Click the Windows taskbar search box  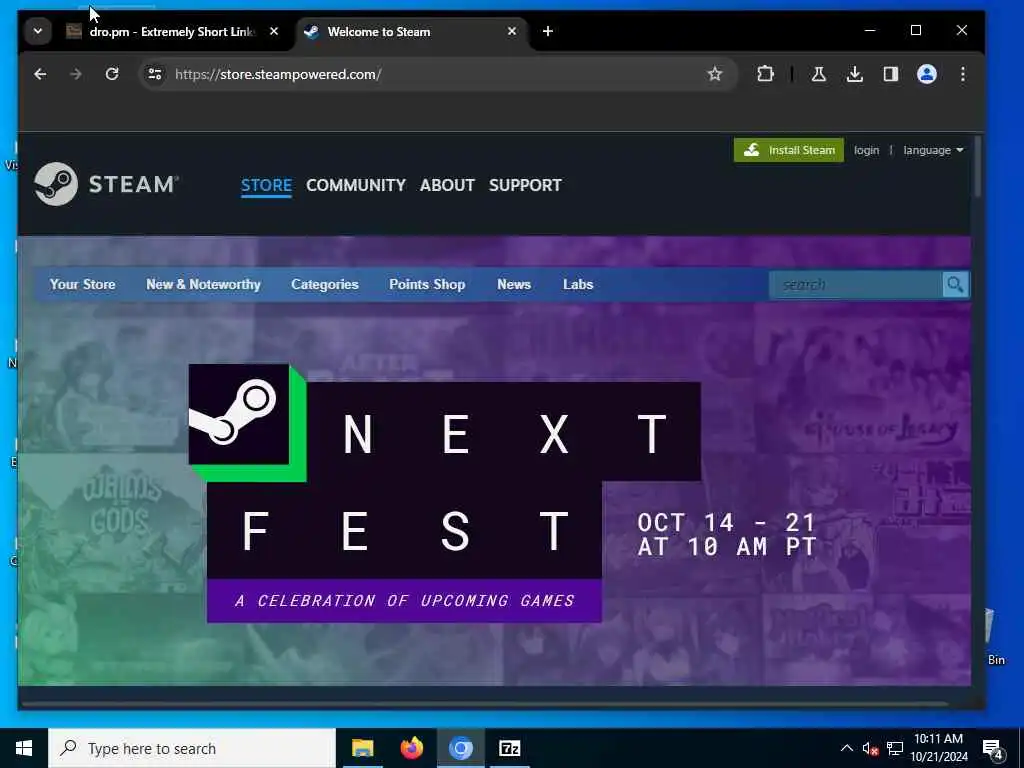pos(191,748)
